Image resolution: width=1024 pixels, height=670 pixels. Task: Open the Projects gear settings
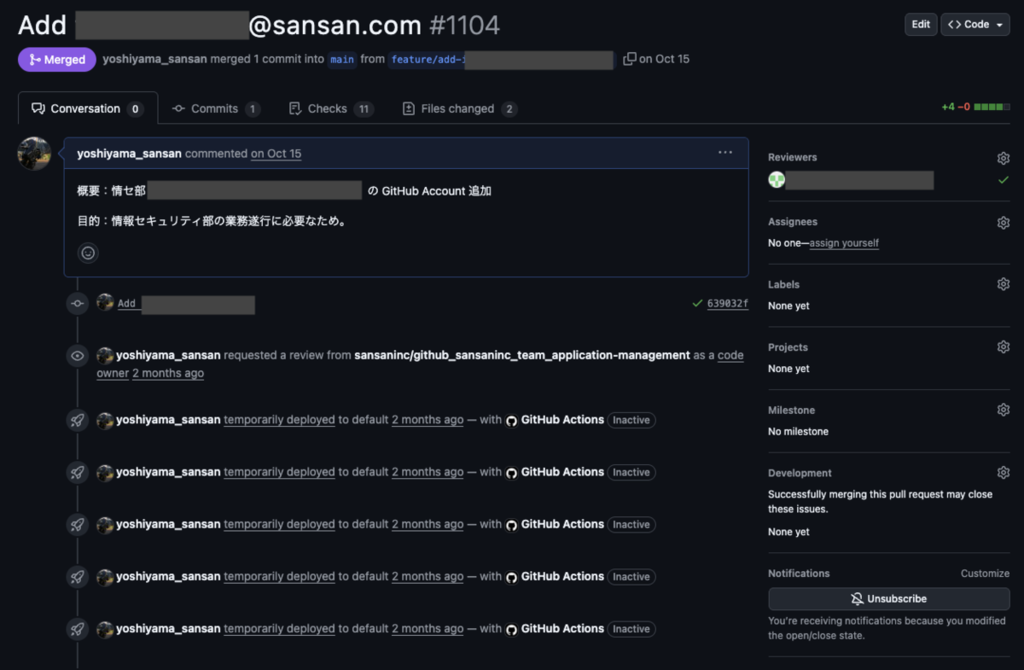[x=1003, y=347]
